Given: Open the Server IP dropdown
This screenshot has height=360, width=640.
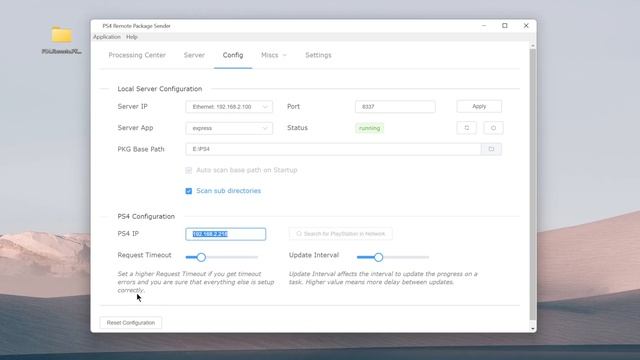Looking at the screenshot, I should (229, 107).
